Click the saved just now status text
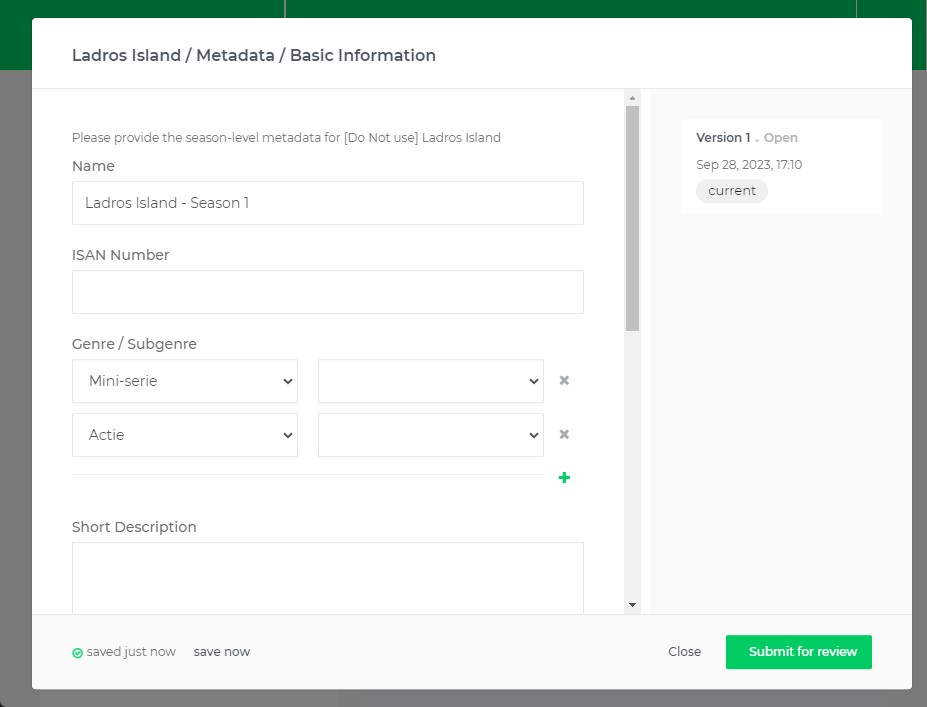 (131, 651)
